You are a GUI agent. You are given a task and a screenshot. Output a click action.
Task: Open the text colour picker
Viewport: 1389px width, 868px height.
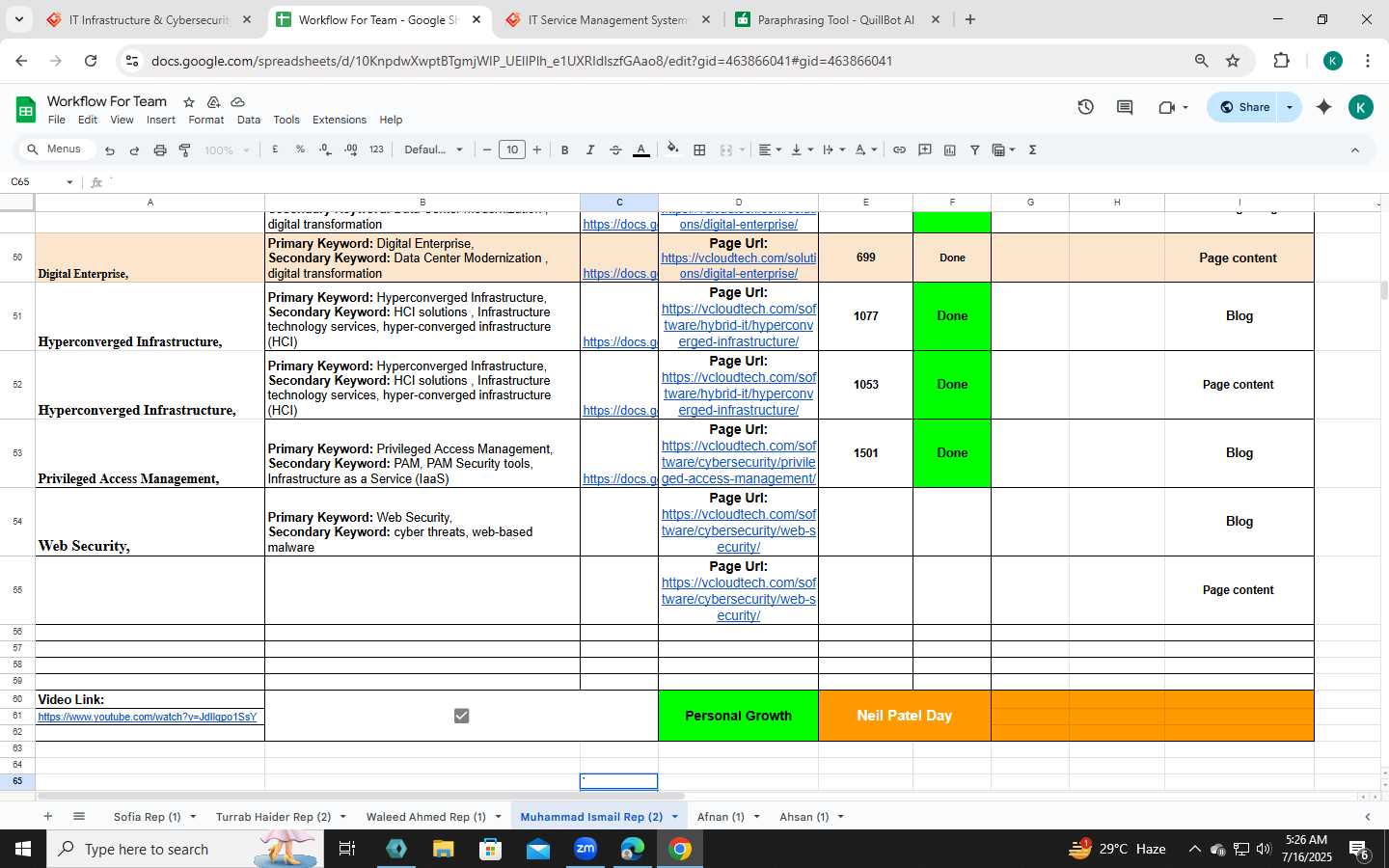point(640,149)
